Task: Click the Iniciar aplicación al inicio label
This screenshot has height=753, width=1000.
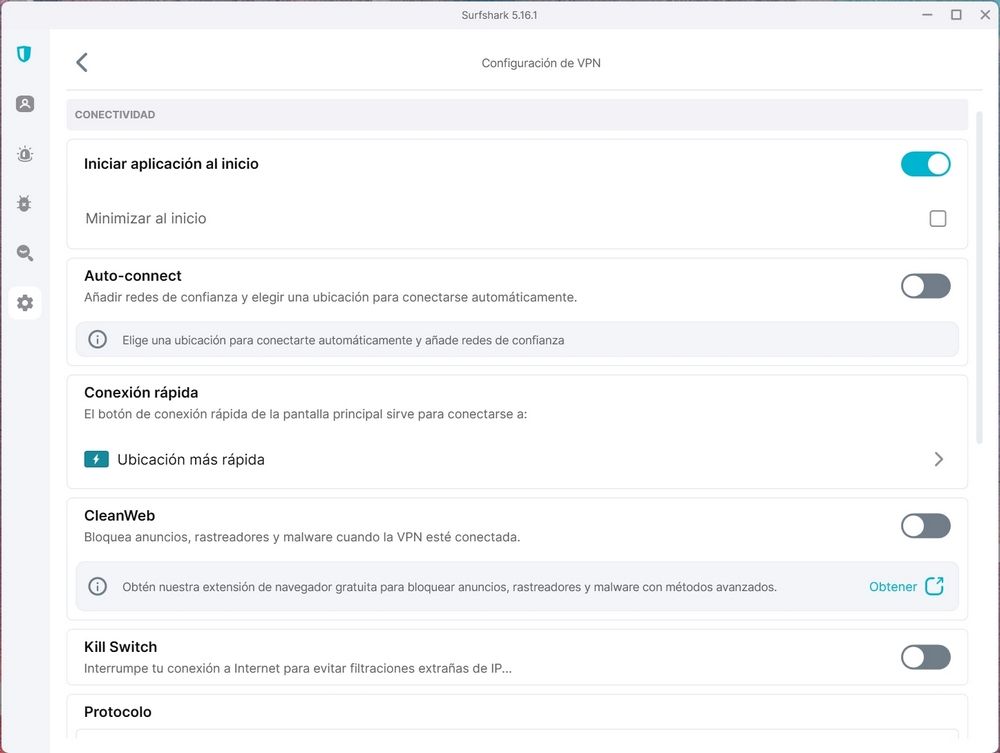Action: [172, 164]
